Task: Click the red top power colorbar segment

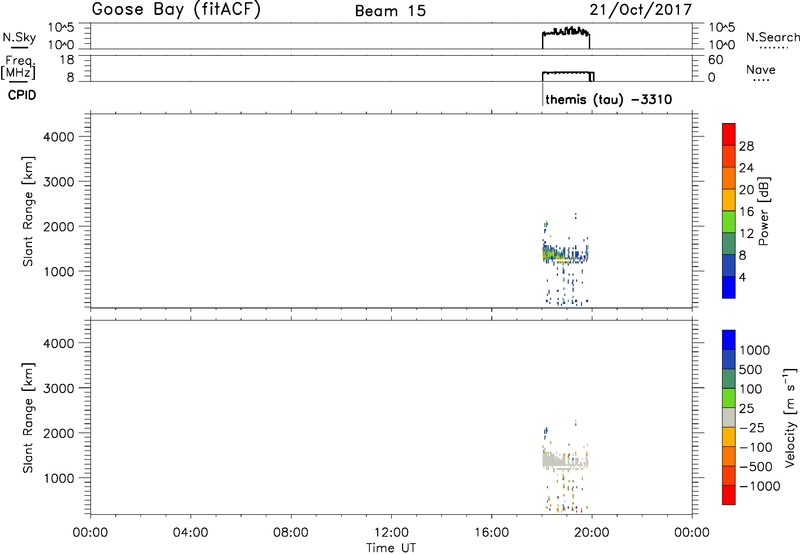Action: click(x=729, y=134)
